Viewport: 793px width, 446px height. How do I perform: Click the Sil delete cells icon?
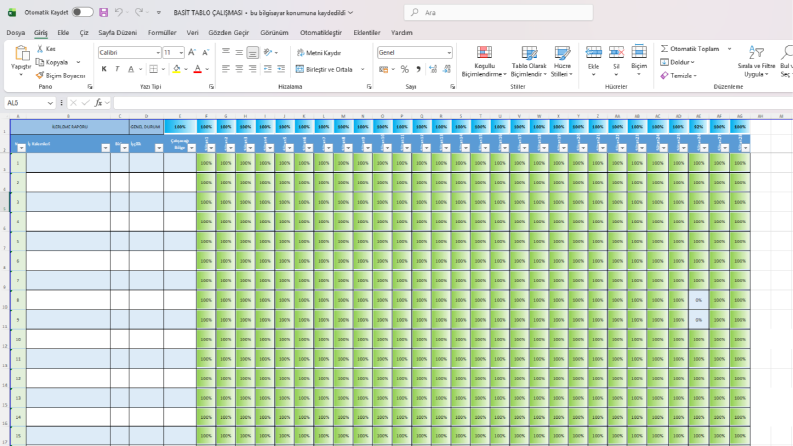[x=616, y=52]
